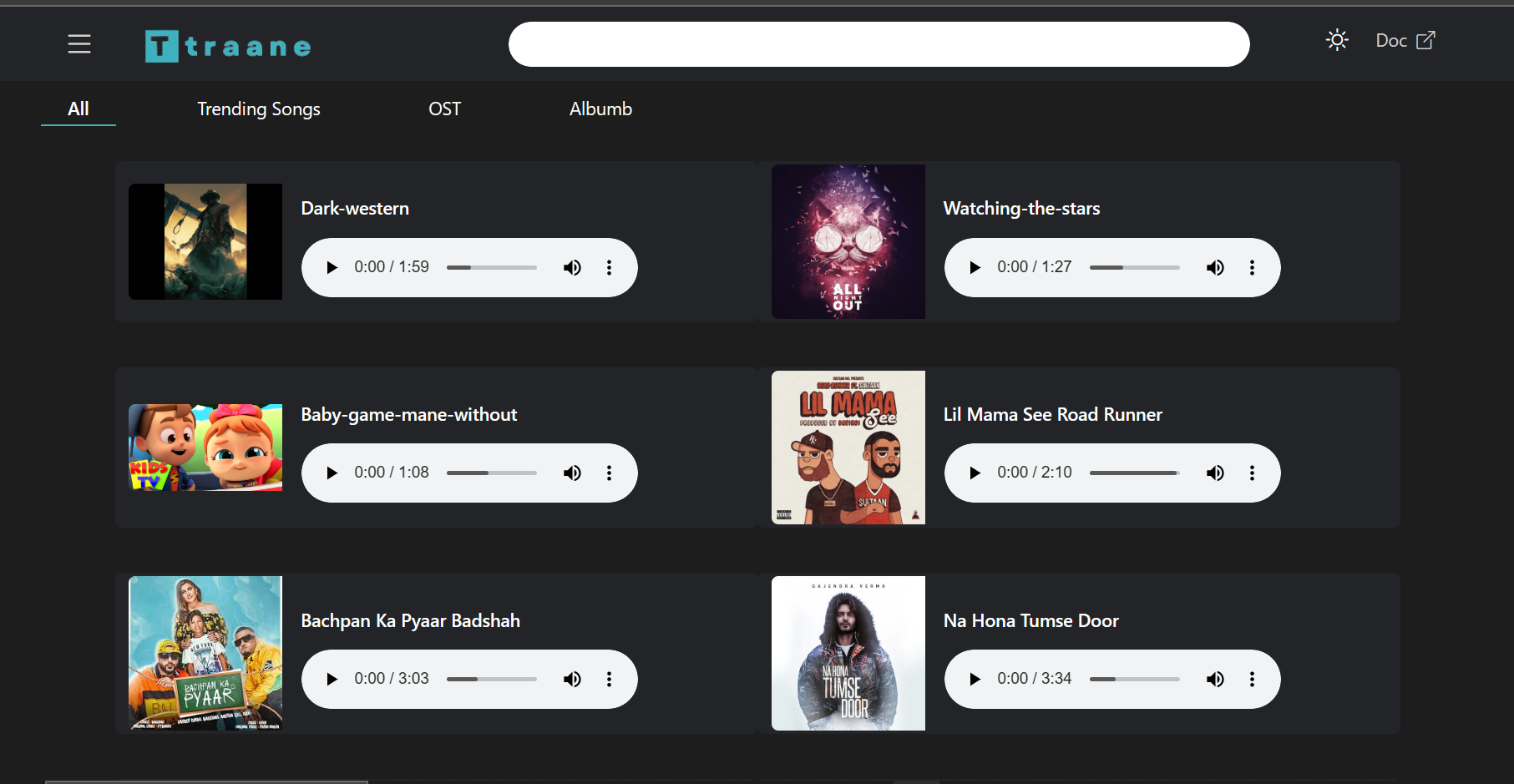Click the Na Hona Tumse Door cover art

click(848, 653)
